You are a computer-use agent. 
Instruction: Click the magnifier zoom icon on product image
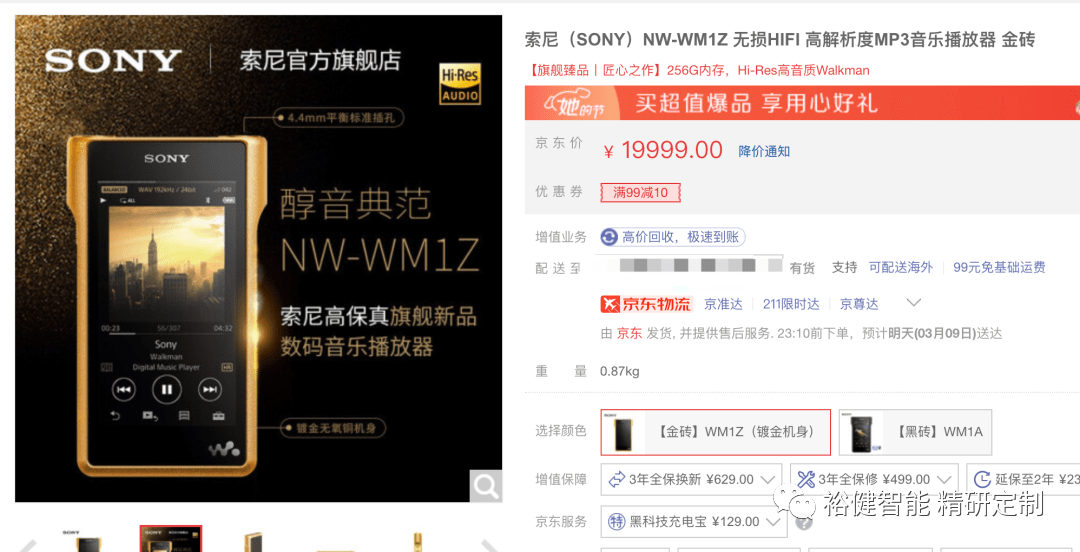tap(486, 487)
